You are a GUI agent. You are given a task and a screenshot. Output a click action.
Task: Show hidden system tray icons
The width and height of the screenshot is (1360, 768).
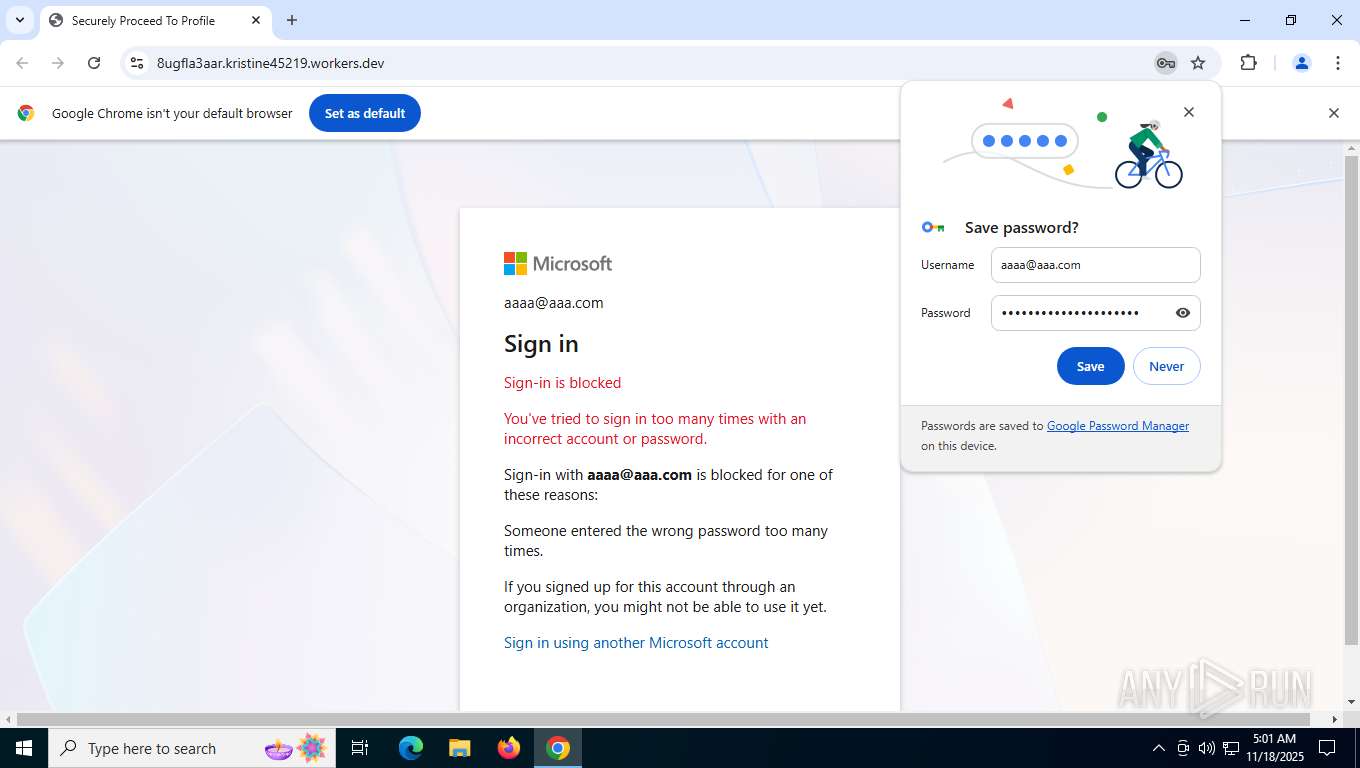point(1158,748)
